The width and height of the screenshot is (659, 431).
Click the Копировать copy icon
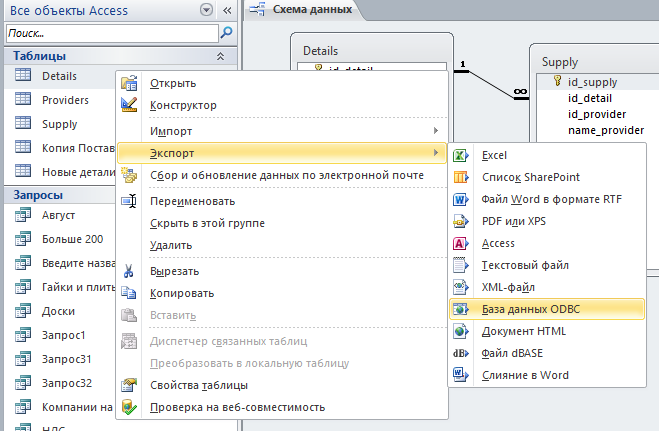pyautogui.click(x=129, y=293)
